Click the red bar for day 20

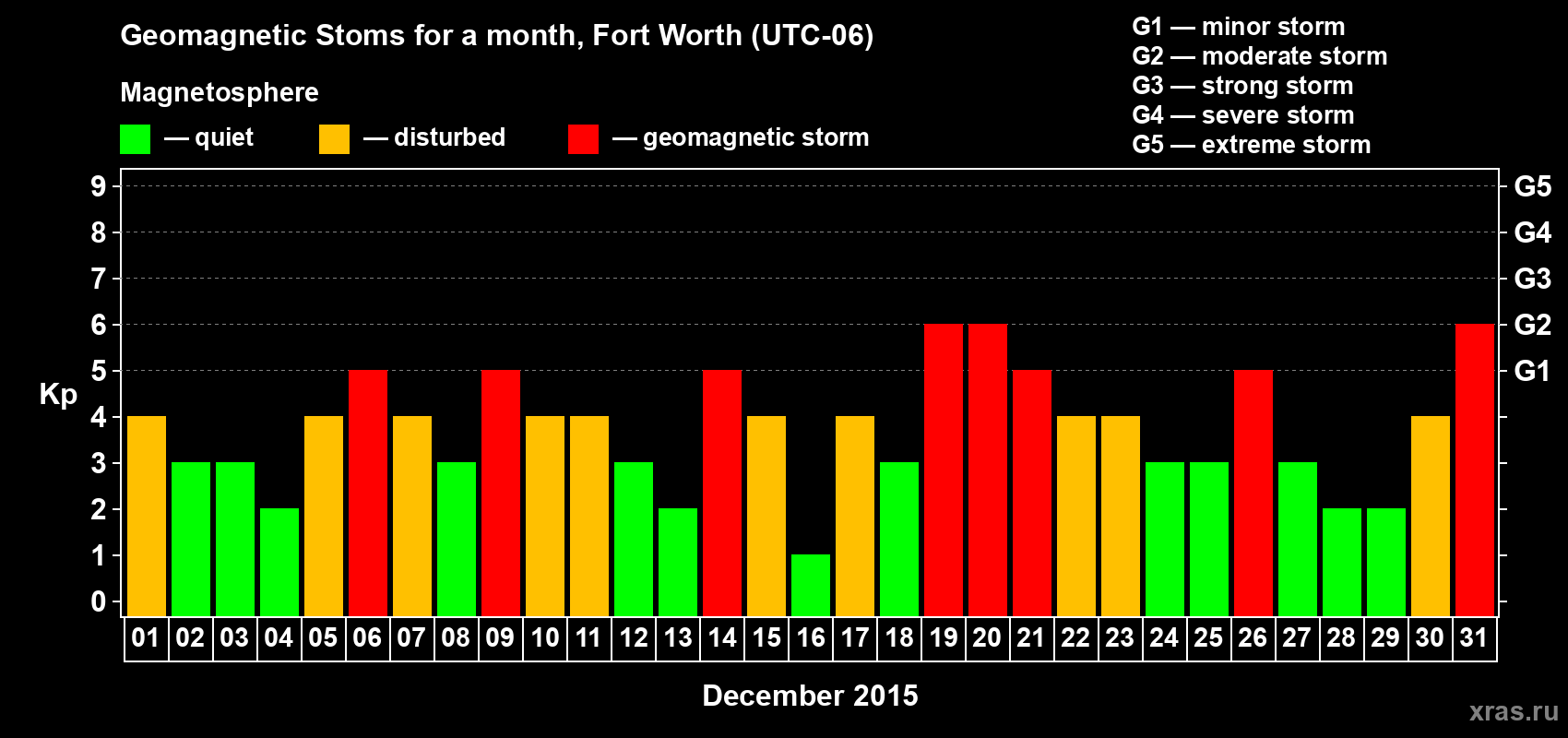[x=988, y=470]
